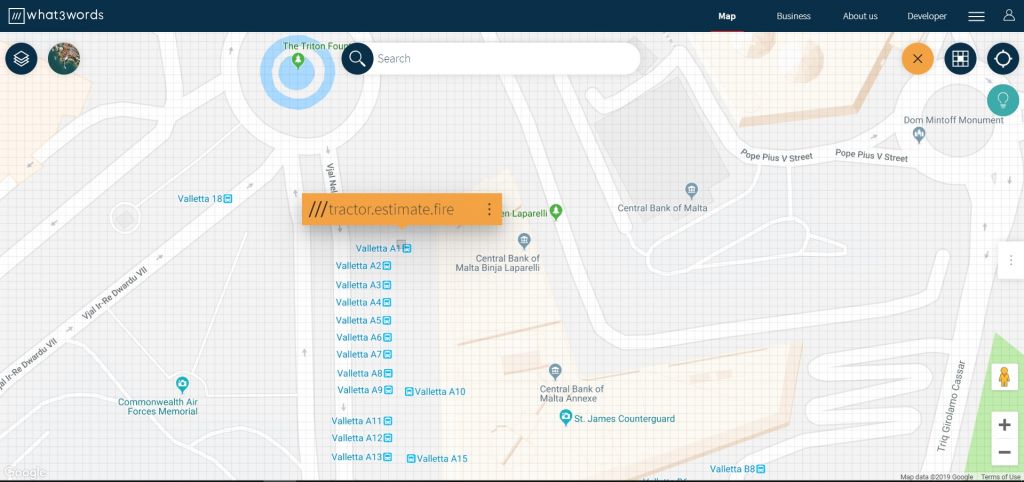The height and width of the screenshot is (482, 1024).
Task: Zoom in with the plus button
Action: point(1004,425)
